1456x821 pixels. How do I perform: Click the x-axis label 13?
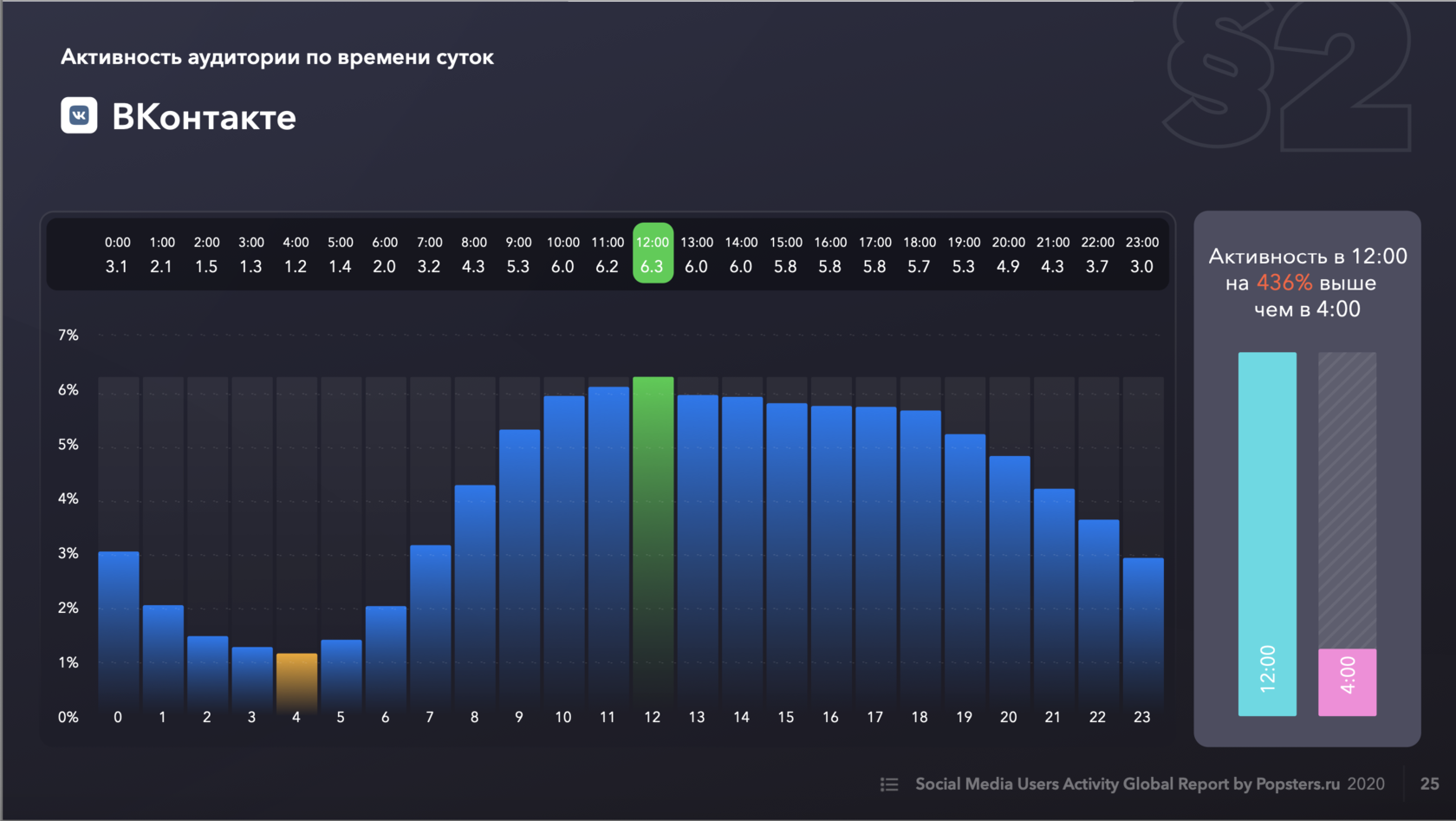pyautogui.click(x=697, y=717)
